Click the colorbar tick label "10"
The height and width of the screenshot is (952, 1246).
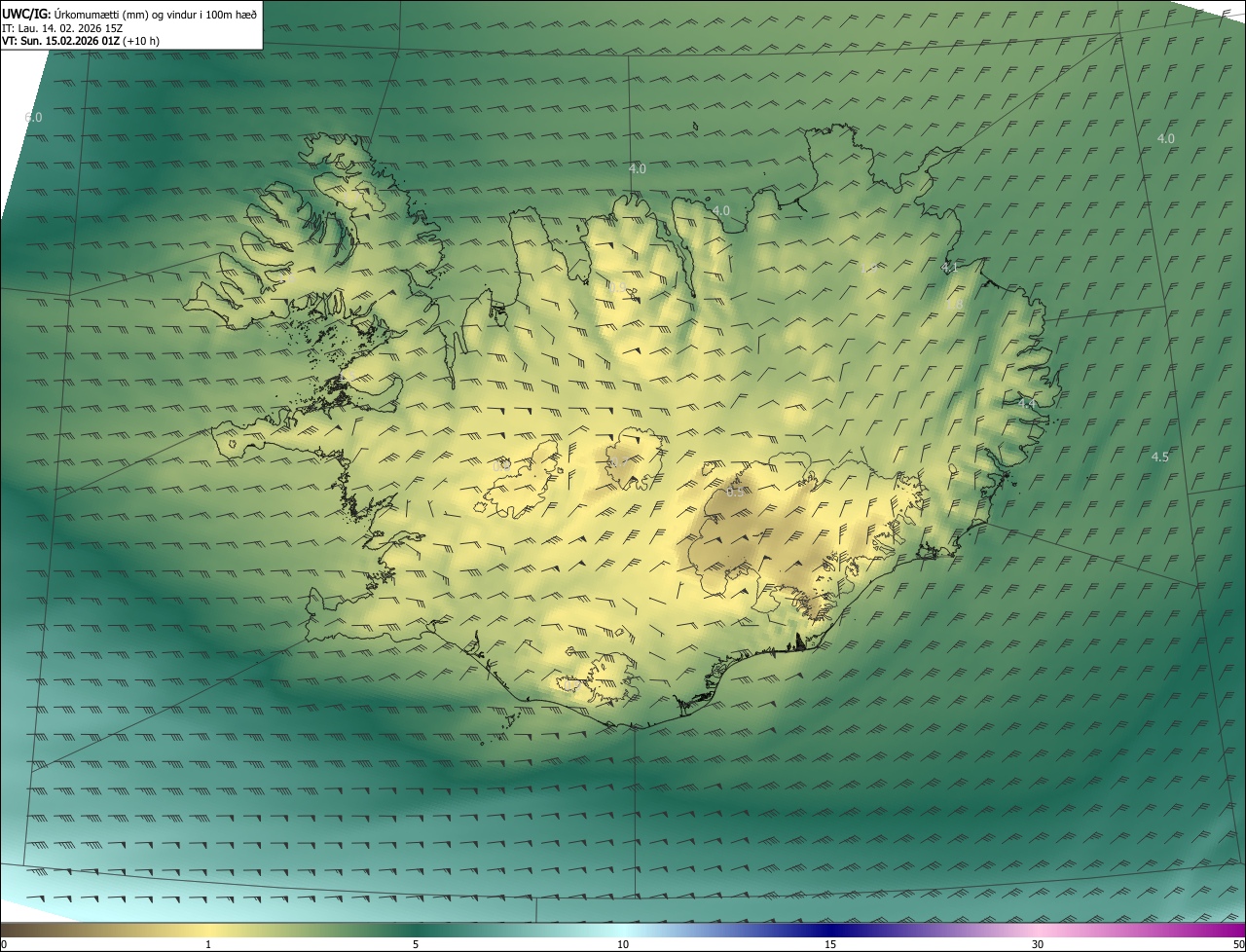[x=623, y=944]
